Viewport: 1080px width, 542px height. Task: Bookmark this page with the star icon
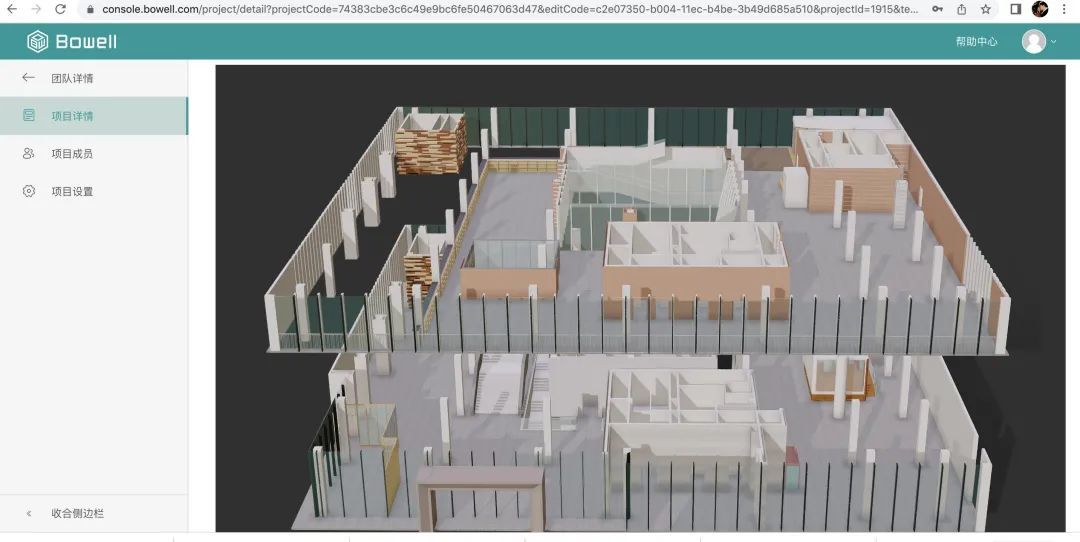(x=986, y=9)
